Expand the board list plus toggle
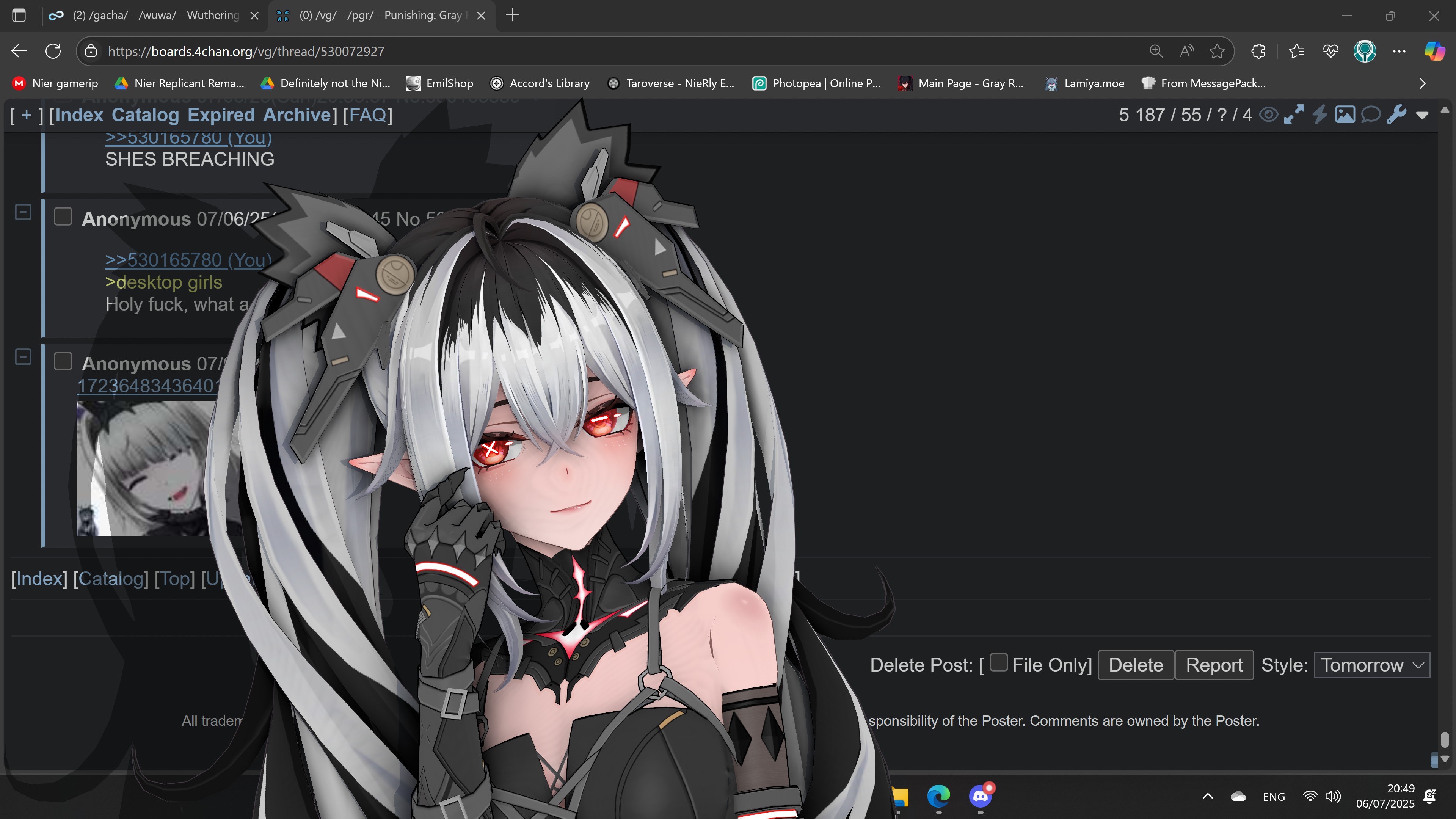Image resolution: width=1456 pixels, height=819 pixels. coord(27,115)
